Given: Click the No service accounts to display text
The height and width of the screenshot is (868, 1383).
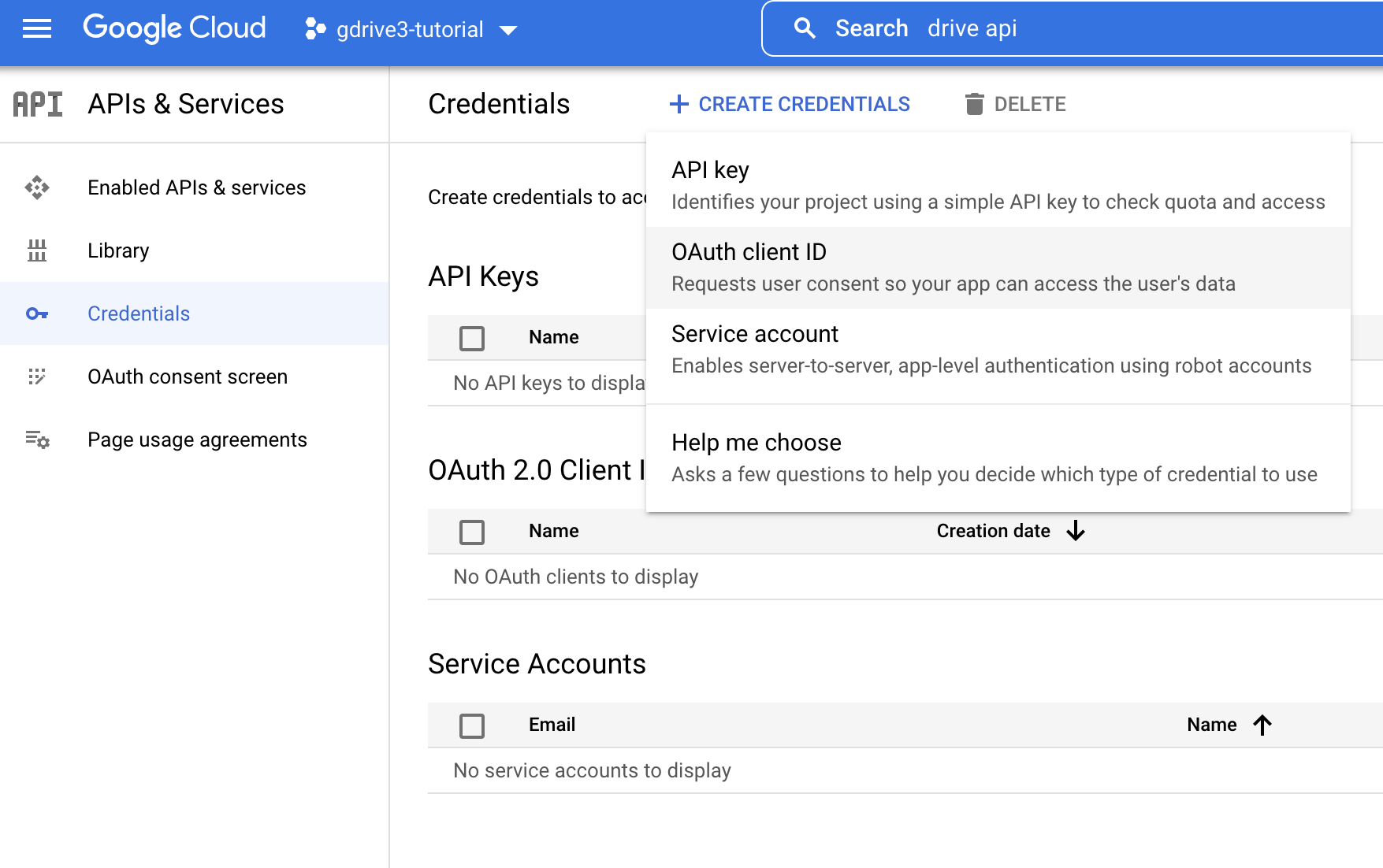Looking at the screenshot, I should [592, 770].
